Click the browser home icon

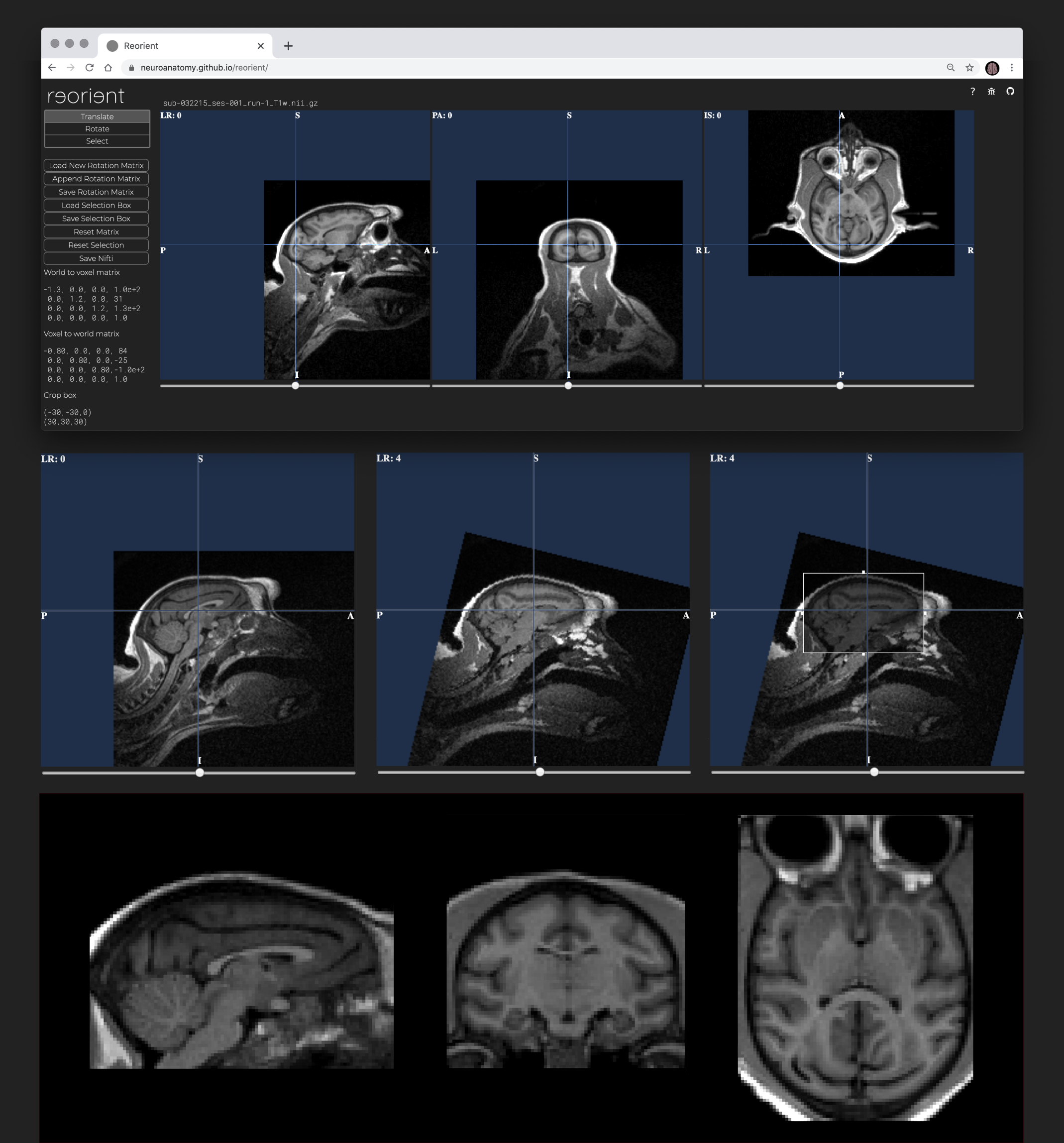point(108,68)
